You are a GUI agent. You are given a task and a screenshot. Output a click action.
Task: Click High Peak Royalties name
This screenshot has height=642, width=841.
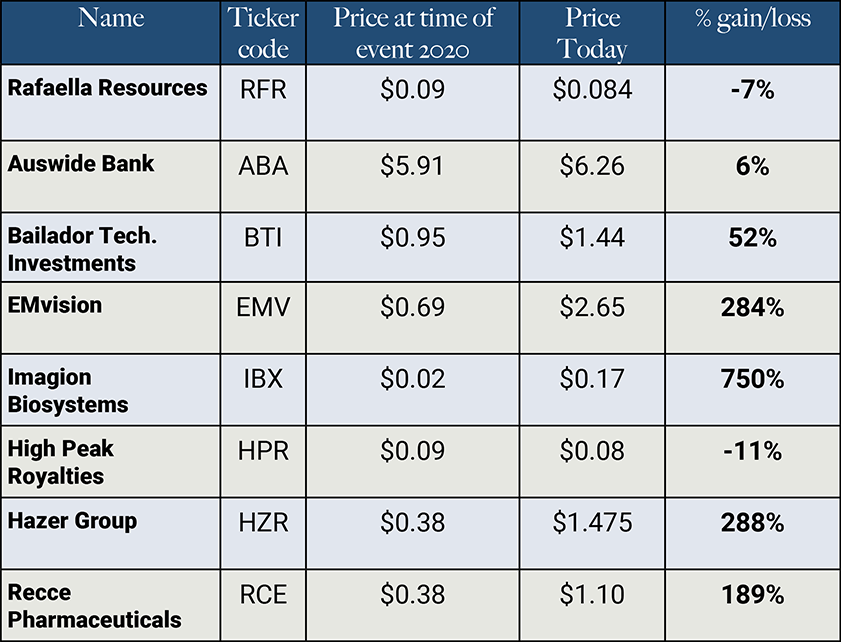(58, 463)
